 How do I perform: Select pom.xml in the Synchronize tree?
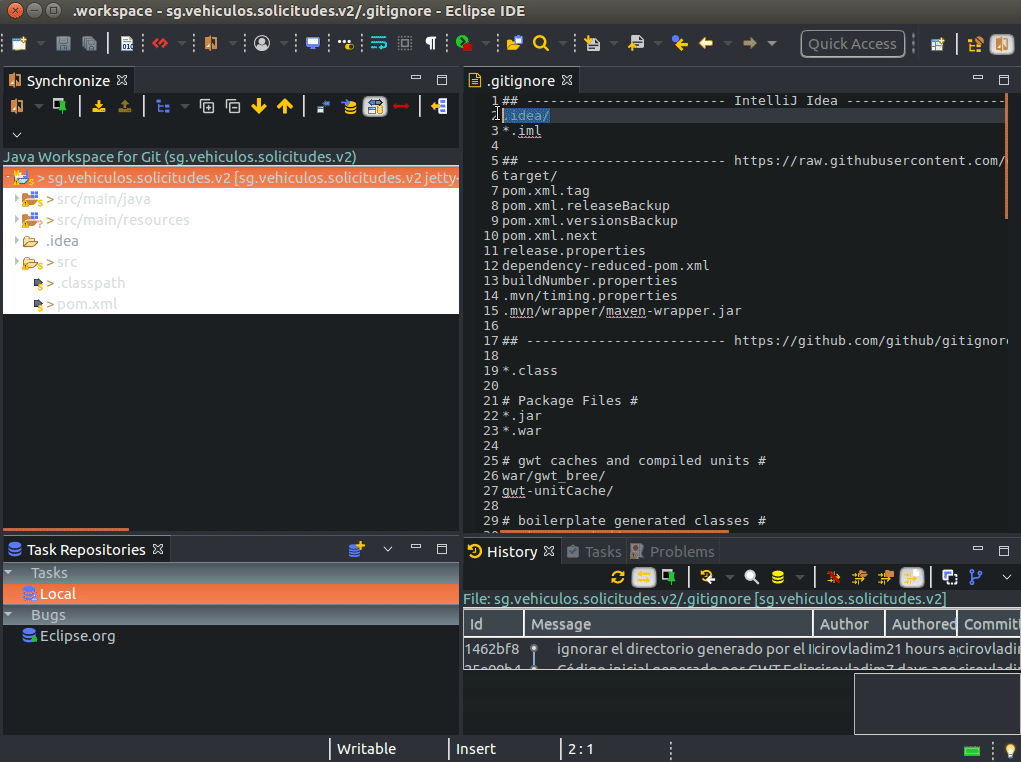[87, 304]
